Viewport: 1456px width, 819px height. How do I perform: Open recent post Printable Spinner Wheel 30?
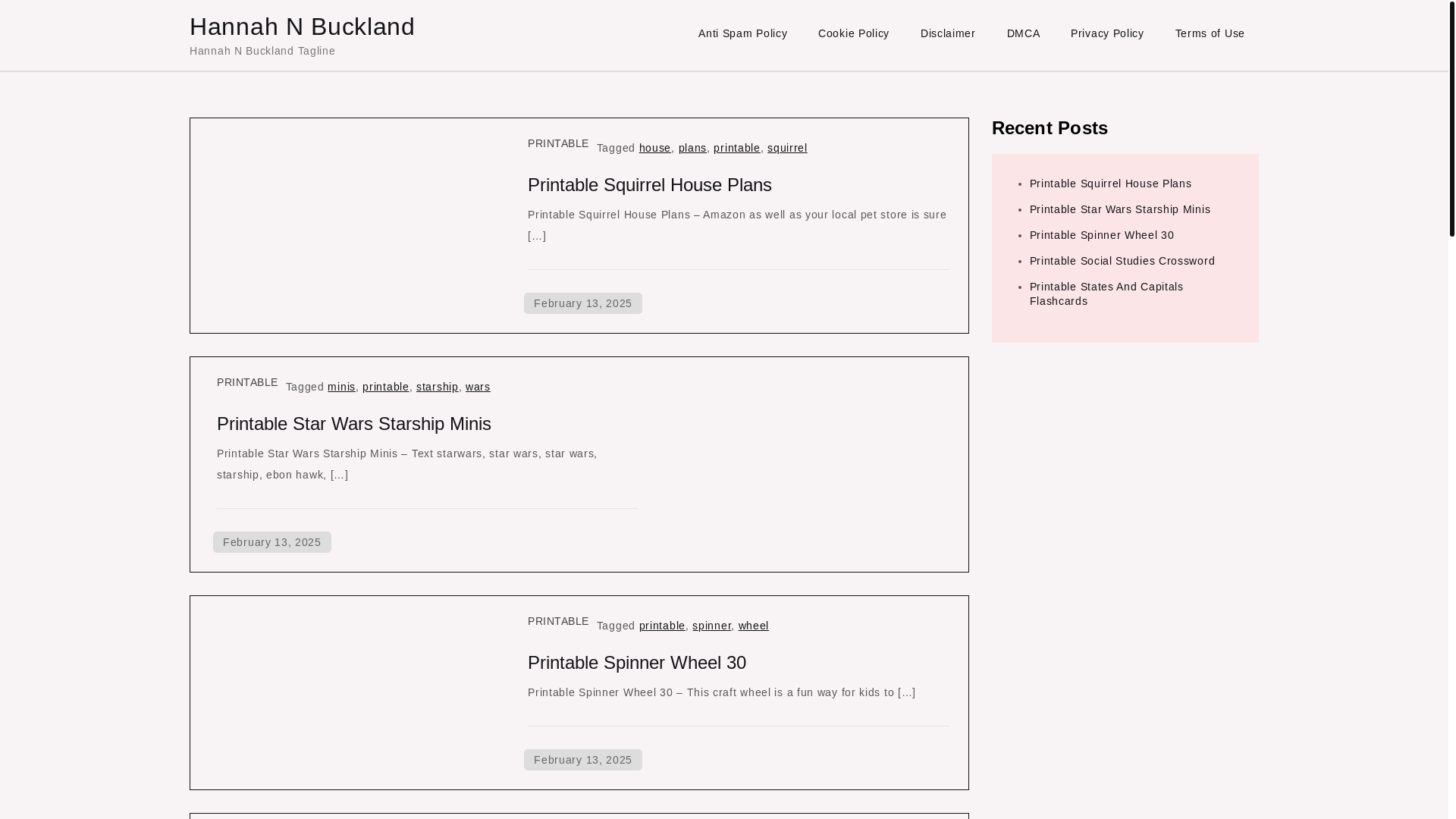pos(1101,235)
